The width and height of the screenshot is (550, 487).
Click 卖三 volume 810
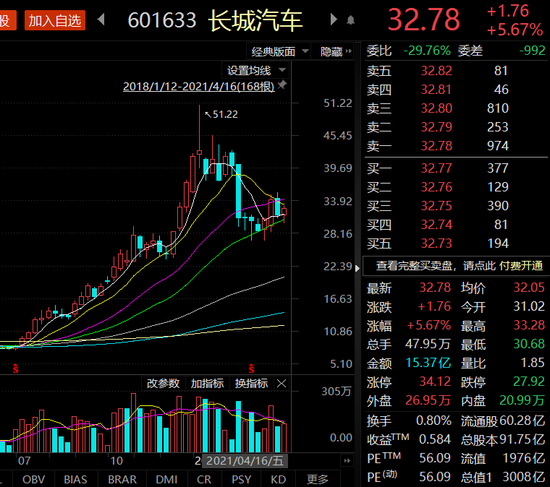click(x=497, y=108)
